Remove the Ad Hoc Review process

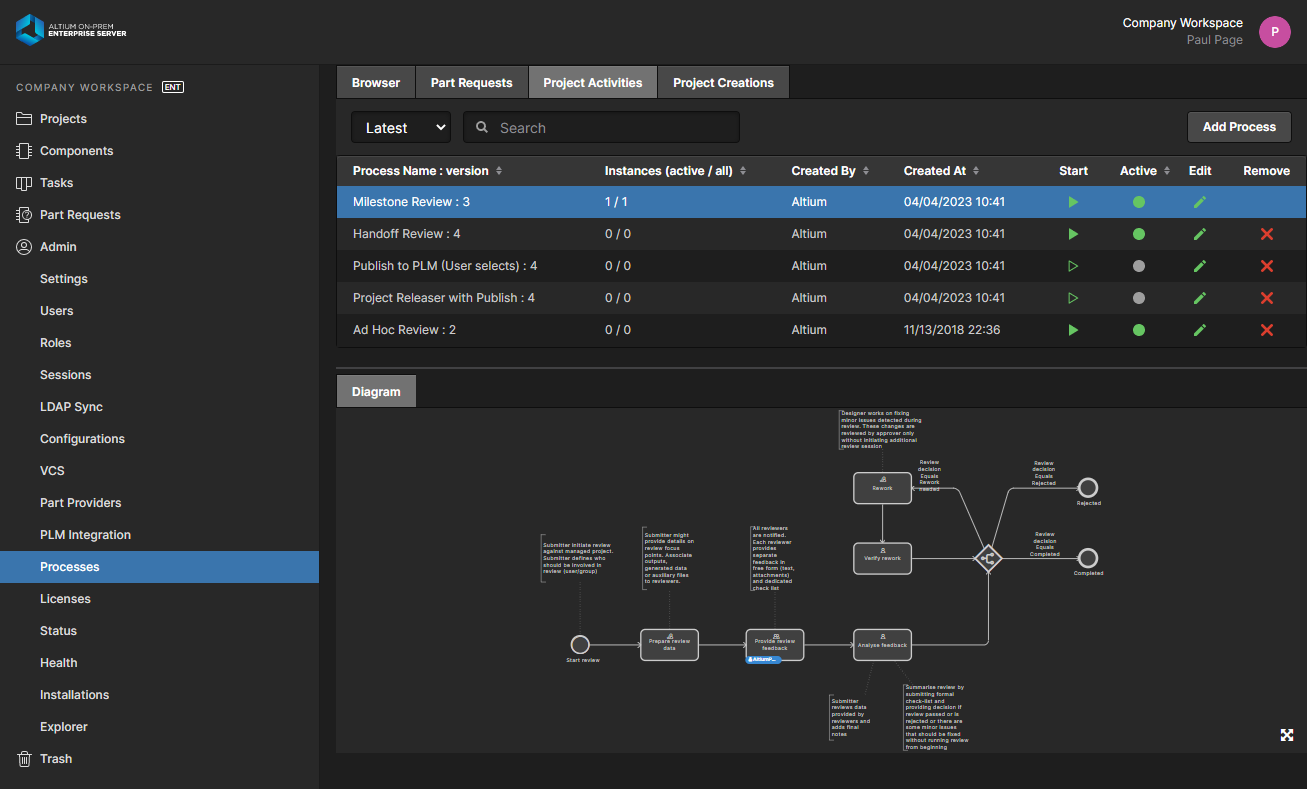coord(1266,330)
